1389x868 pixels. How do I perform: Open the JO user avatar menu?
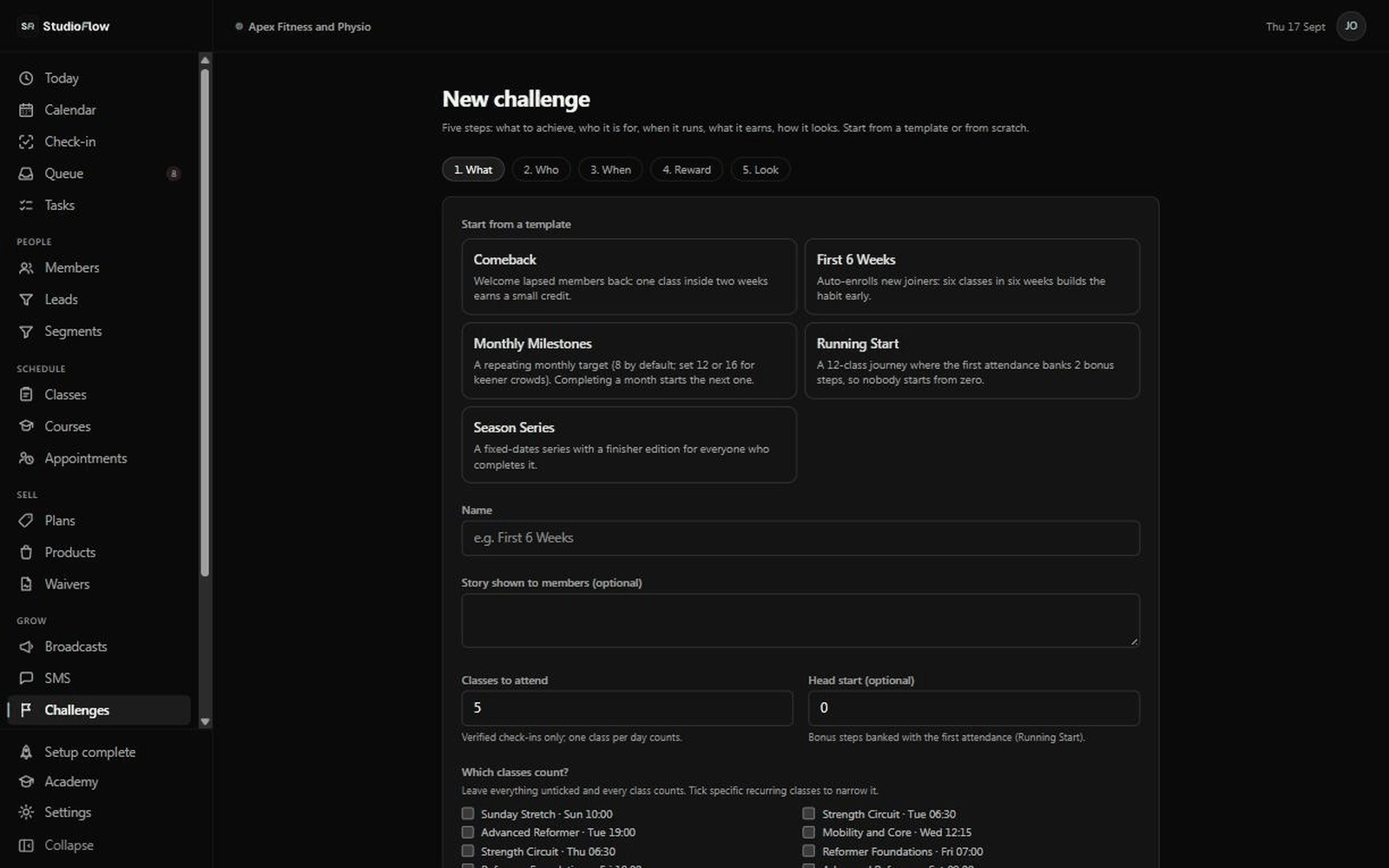coord(1351,26)
